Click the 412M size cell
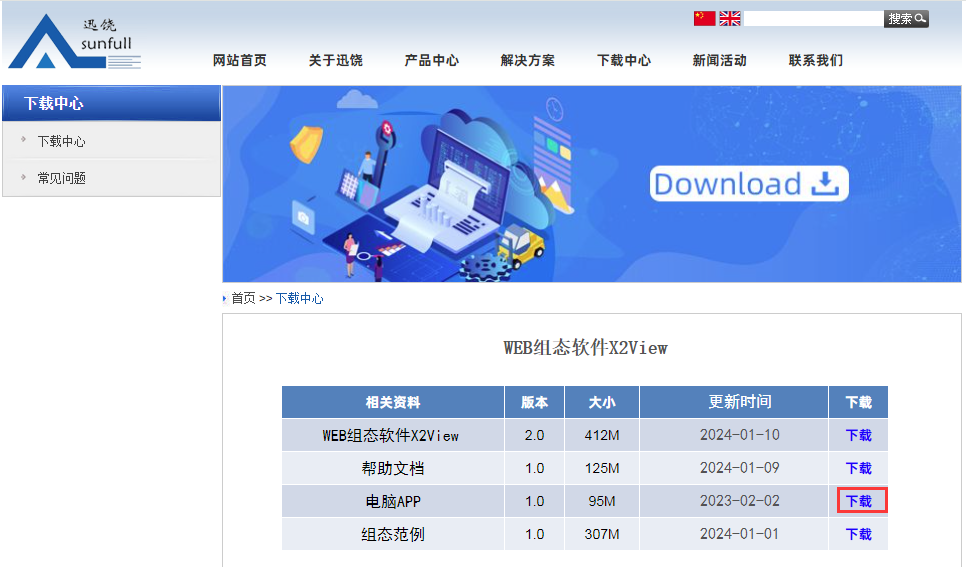Screen dimensions: 966x567 602,435
